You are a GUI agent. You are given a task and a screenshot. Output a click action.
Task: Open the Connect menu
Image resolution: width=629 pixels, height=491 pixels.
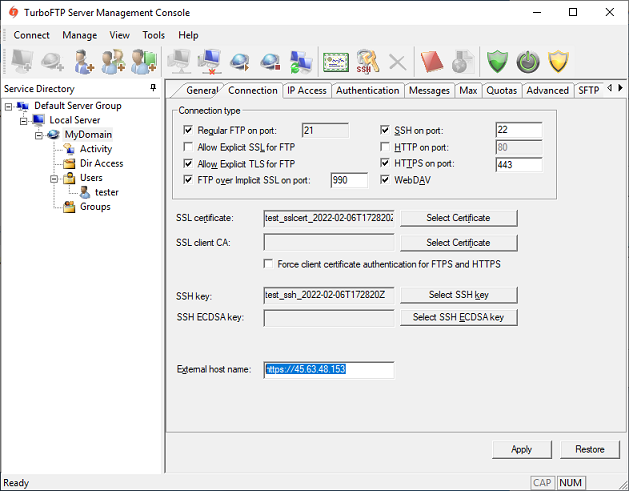[31, 35]
